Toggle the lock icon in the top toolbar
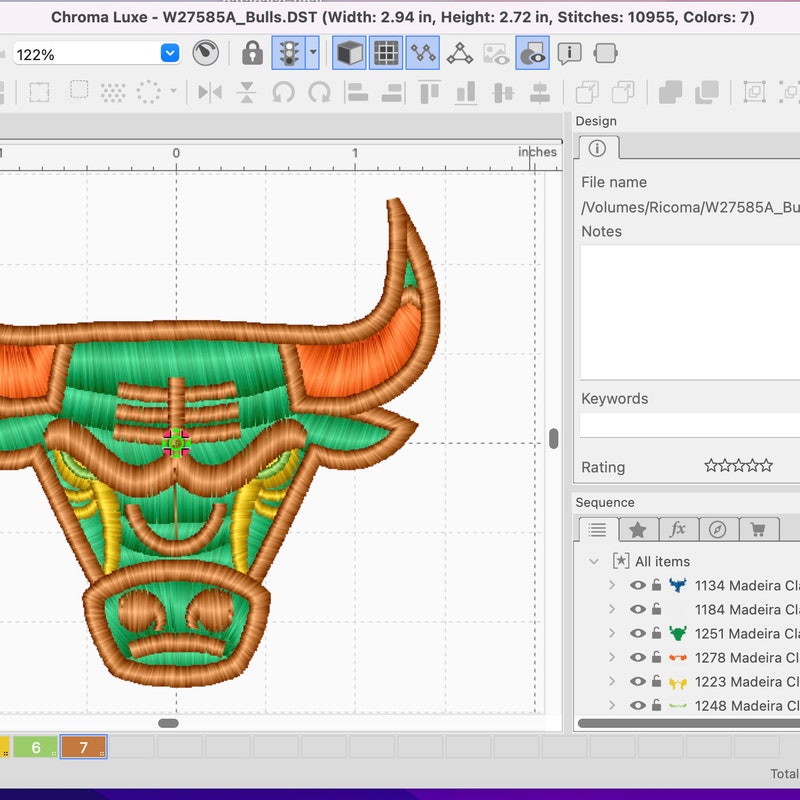 click(x=250, y=53)
